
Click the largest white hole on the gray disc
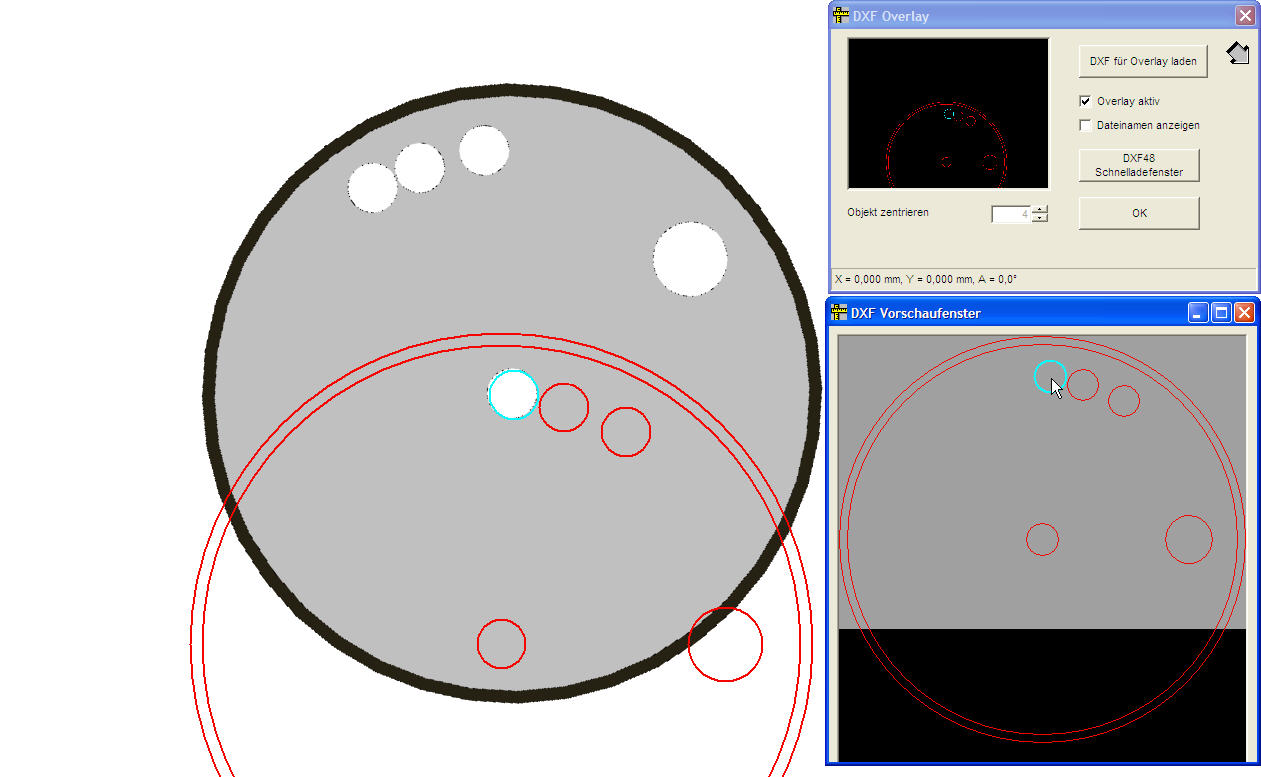click(690, 259)
